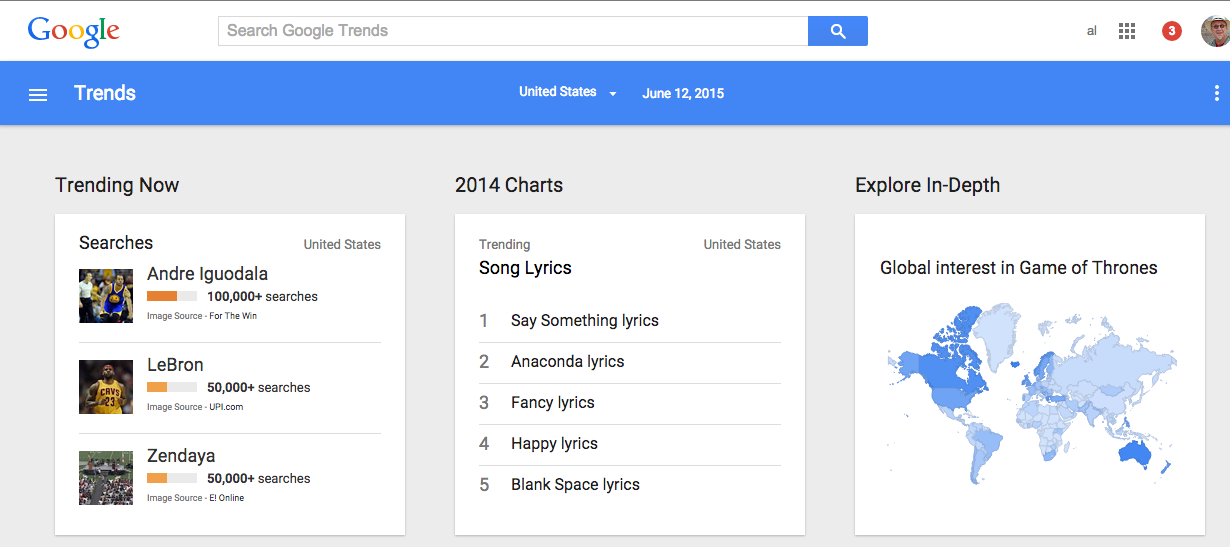Viewport: 1230px width, 547px height.
Task: Click the Trends title in header
Action: [105, 93]
